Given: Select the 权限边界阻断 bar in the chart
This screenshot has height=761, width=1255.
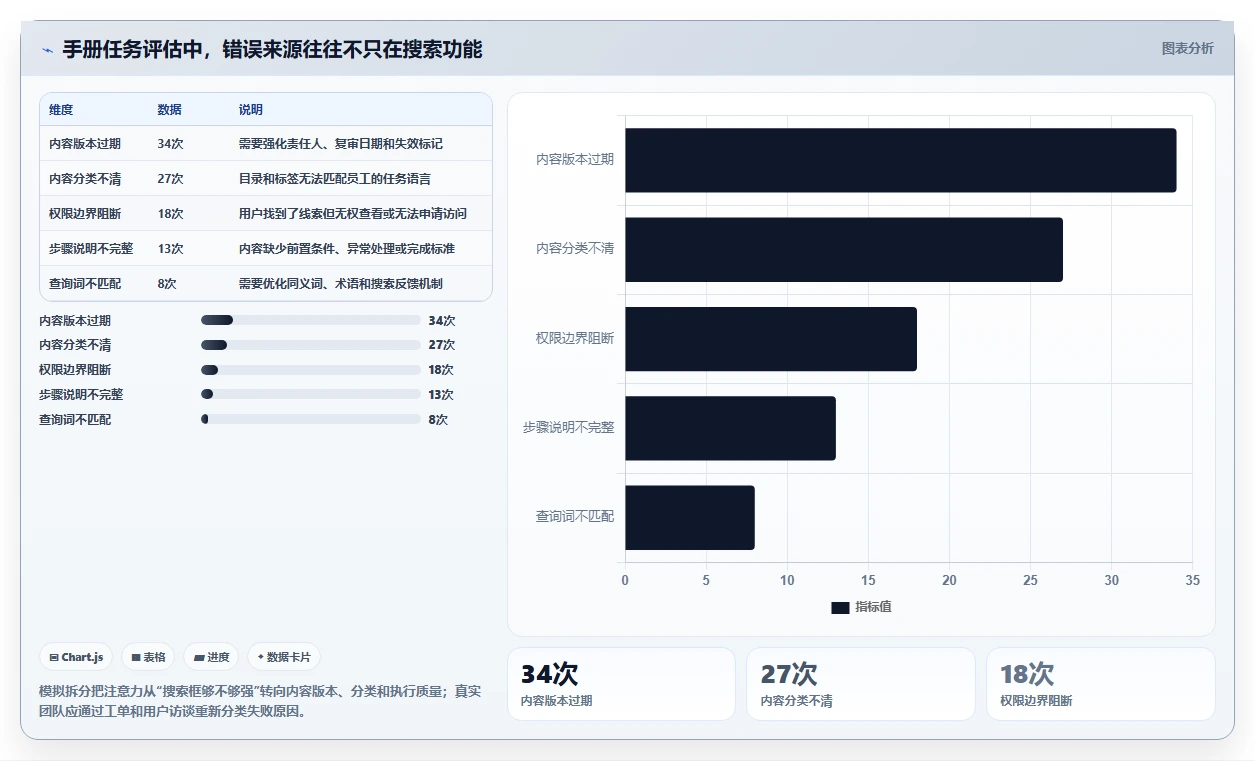Looking at the screenshot, I should 771,339.
